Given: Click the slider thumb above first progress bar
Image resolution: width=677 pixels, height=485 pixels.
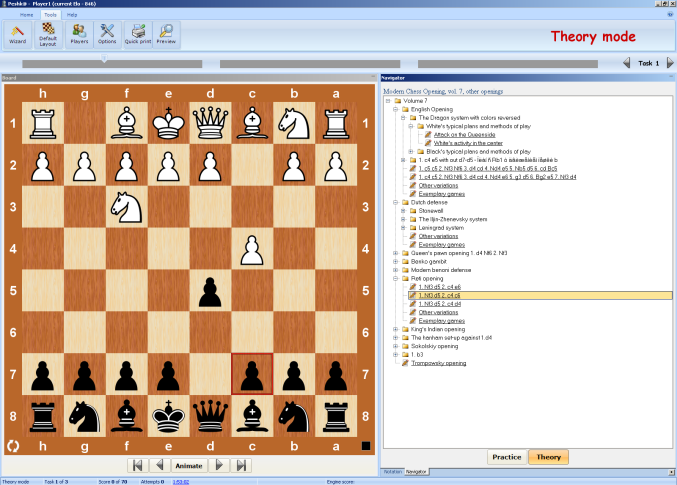Looking at the screenshot, I should point(104,58).
